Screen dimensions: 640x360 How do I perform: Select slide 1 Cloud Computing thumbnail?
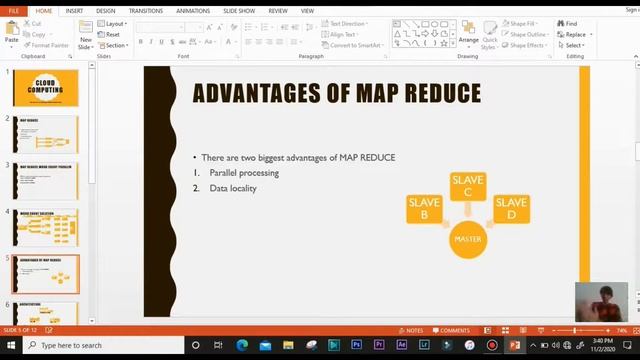point(45,88)
